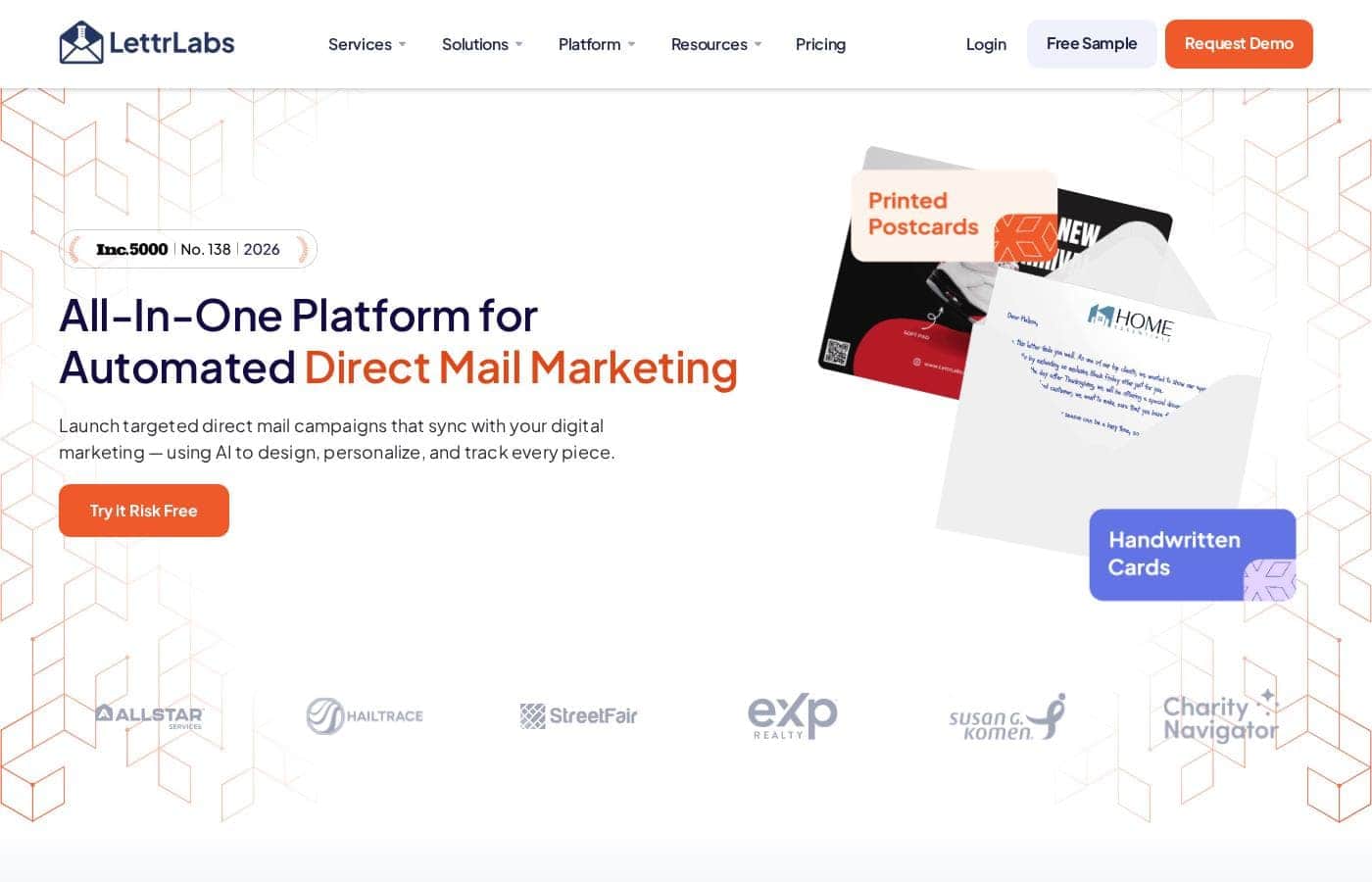Screen dimensions: 1372x882
Task: Click the Free Sample button
Action: tap(1092, 44)
